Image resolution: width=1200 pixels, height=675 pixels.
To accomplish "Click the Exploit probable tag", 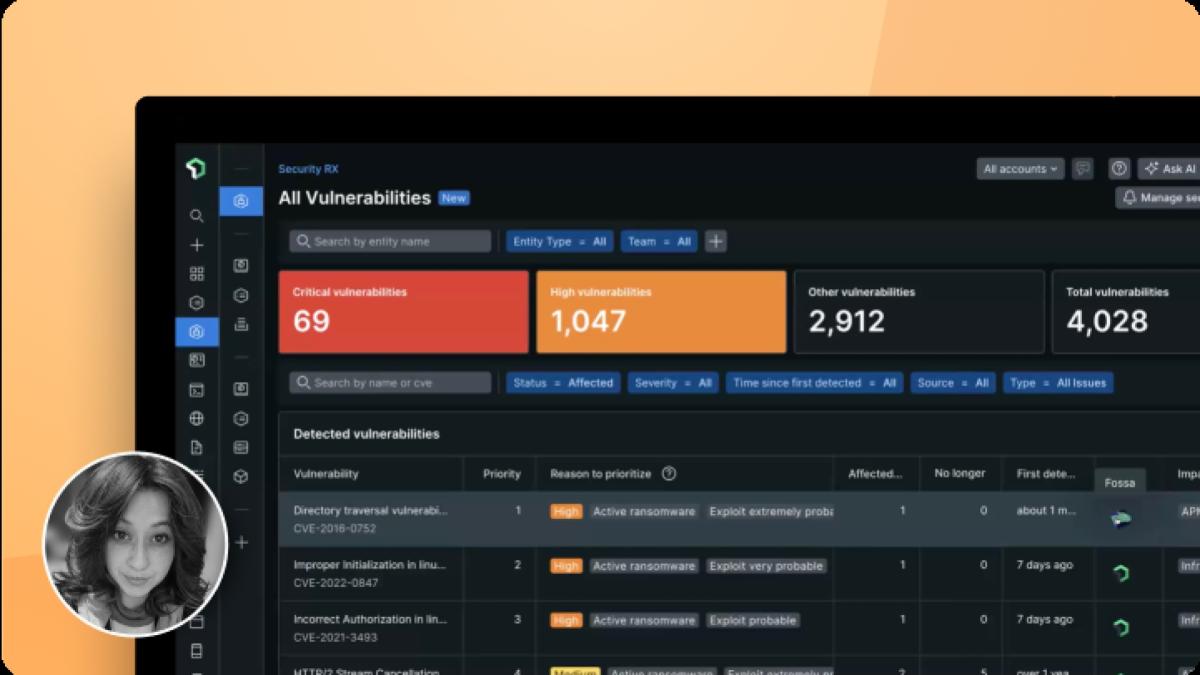I will tap(753, 620).
